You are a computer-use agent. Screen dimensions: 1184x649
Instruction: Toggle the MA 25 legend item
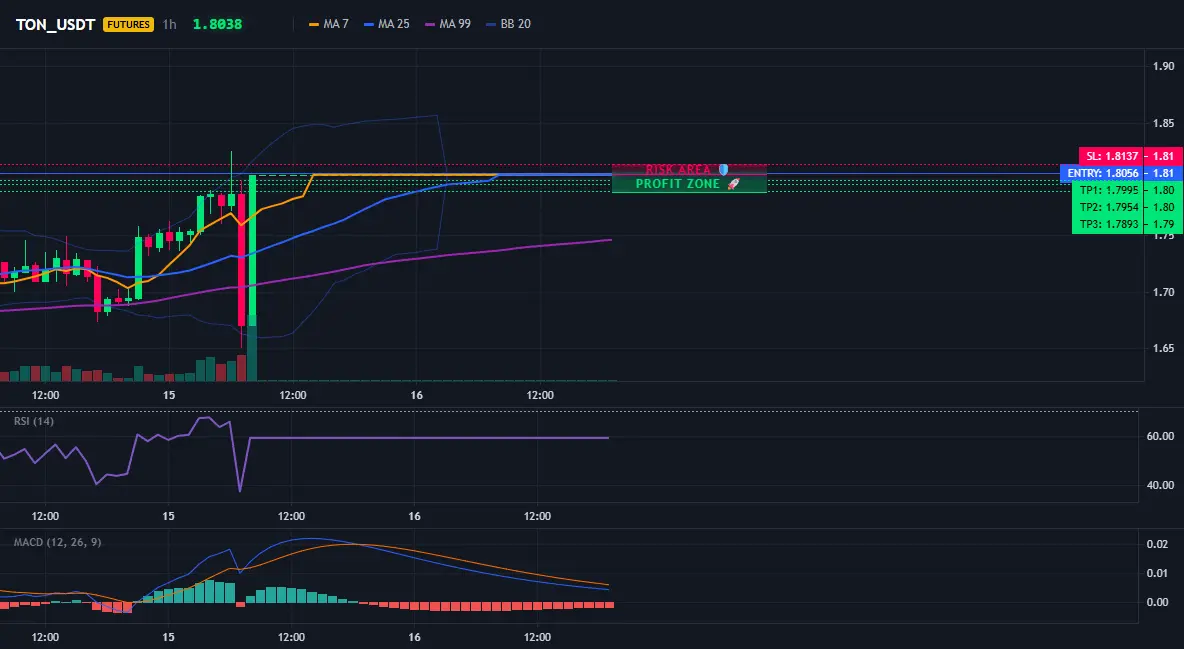[387, 24]
